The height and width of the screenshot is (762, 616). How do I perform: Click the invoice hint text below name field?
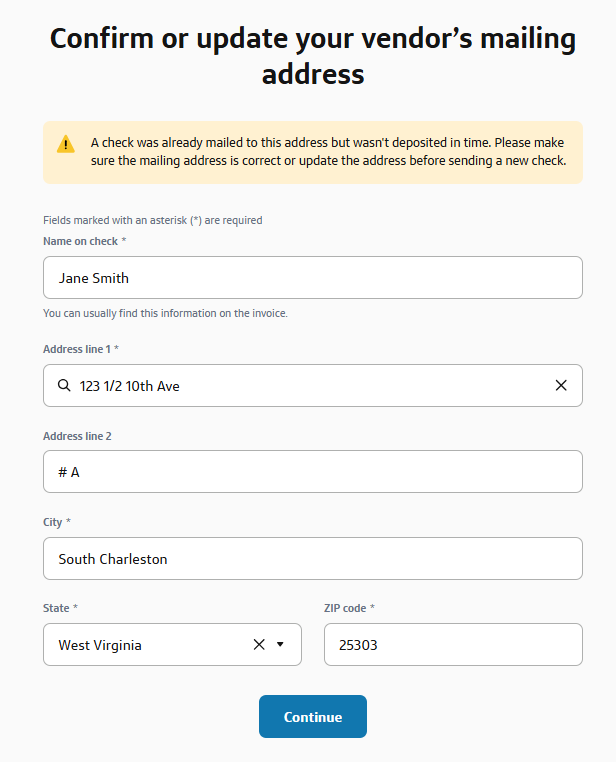click(x=165, y=313)
